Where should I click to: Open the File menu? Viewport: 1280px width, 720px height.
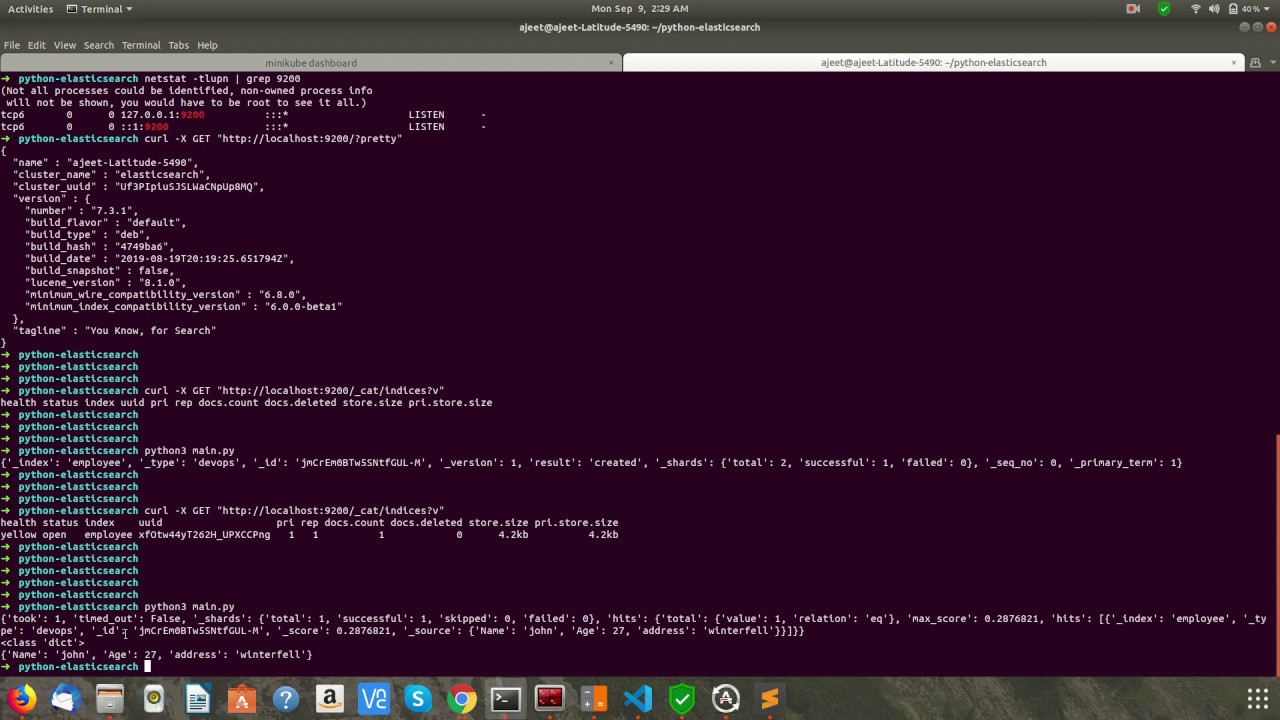[12, 45]
